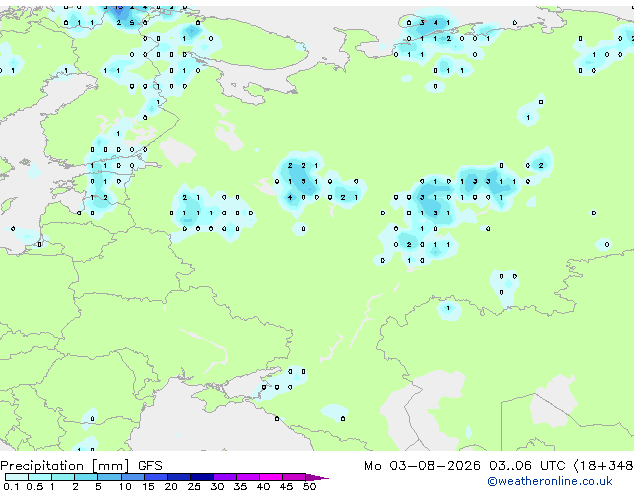
Task: Click the GFS model label
Action: pyautogui.click(x=150, y=466)
